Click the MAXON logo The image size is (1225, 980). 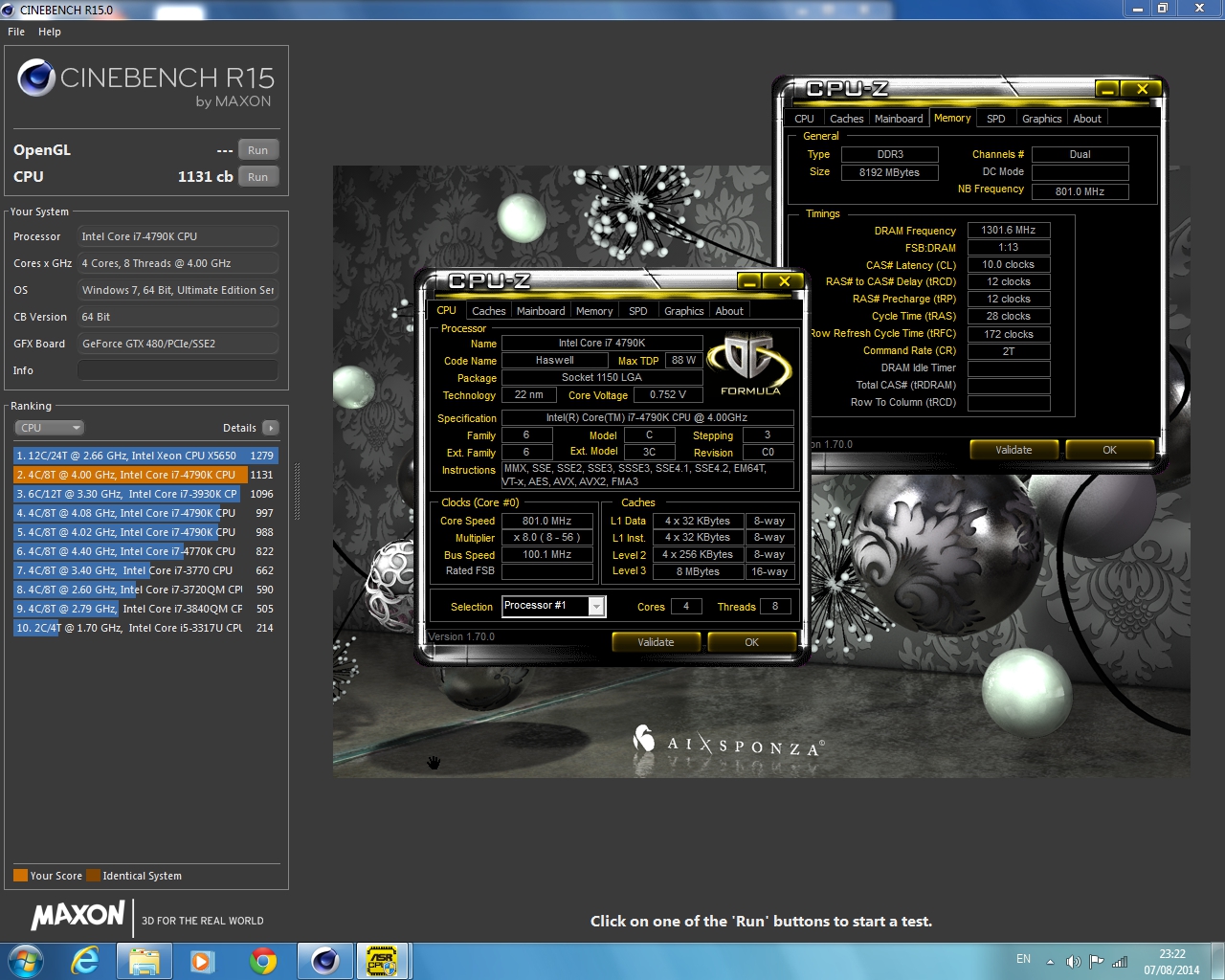tap(78, 916)
